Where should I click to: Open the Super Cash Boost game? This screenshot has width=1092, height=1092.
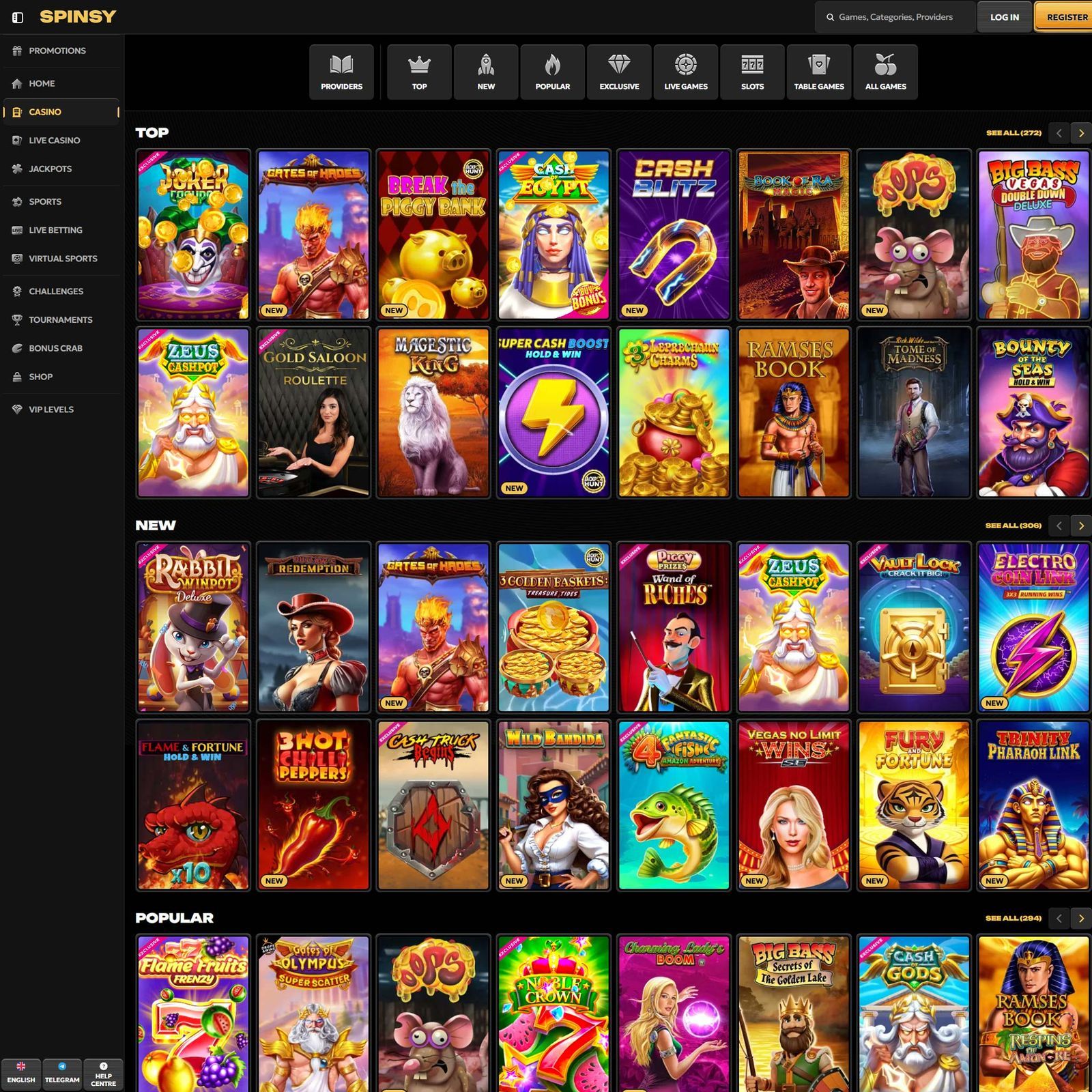pyautogui.click(x=554, y=412)
